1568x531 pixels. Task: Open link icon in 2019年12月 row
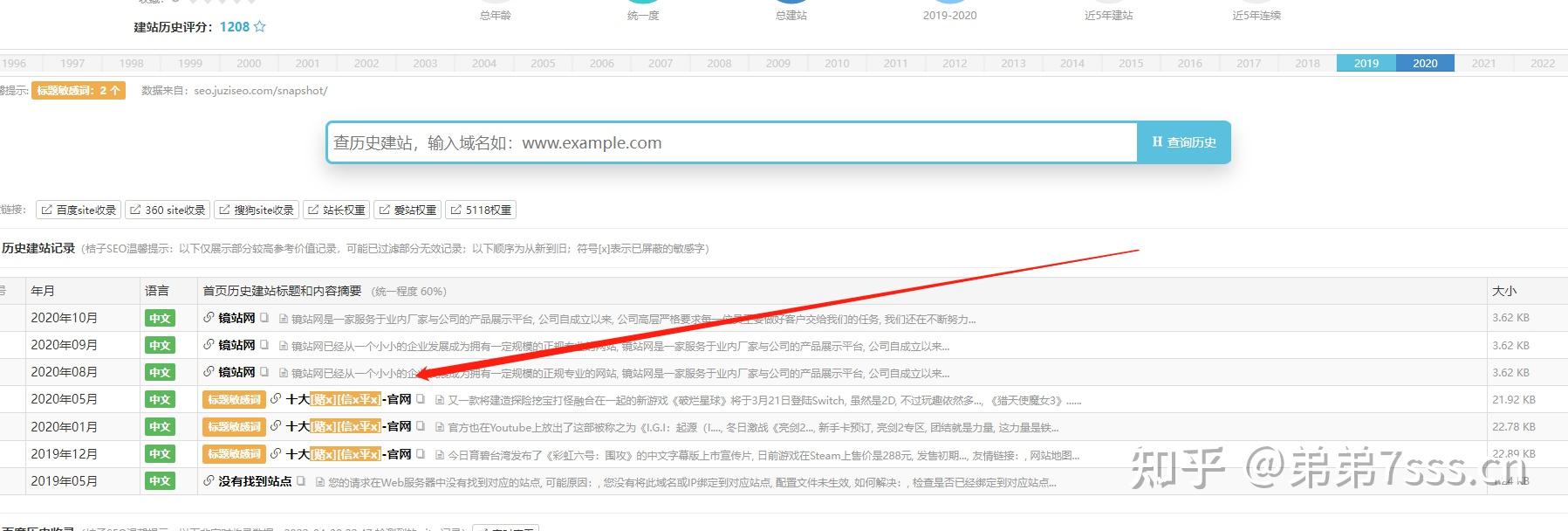pyautogui.click(x=276, y=453)
